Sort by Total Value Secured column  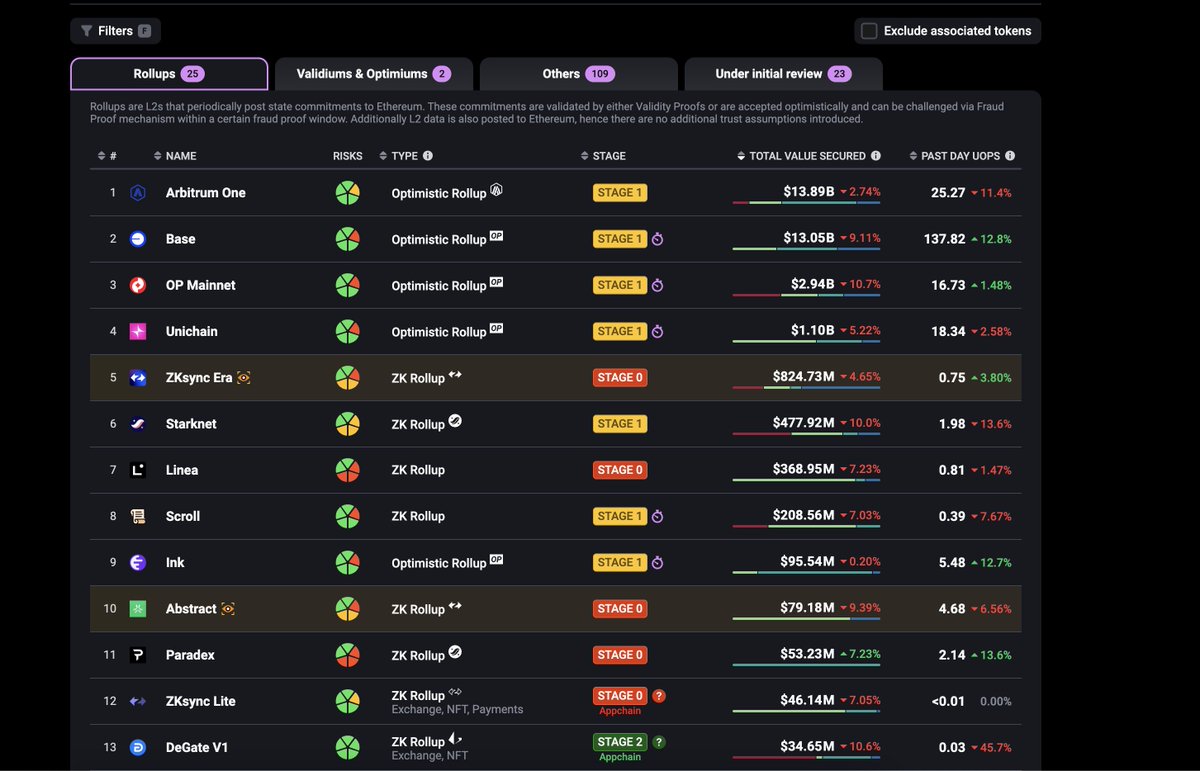pos(801,156)
